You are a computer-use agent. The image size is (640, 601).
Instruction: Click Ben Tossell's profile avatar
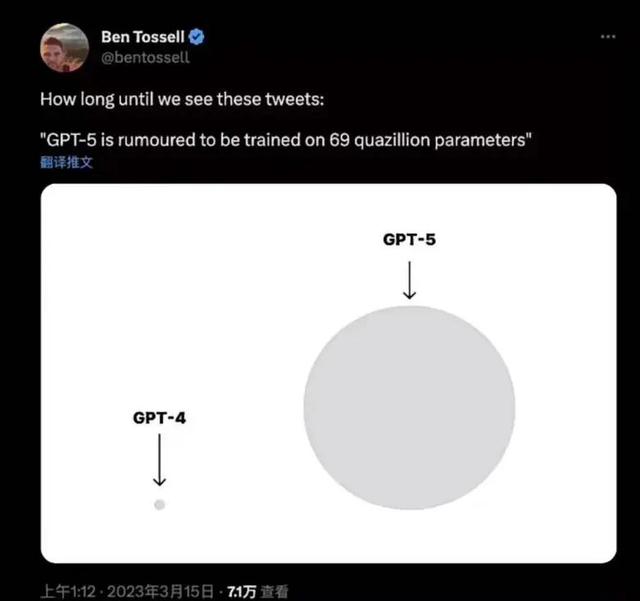pos(64,46)
